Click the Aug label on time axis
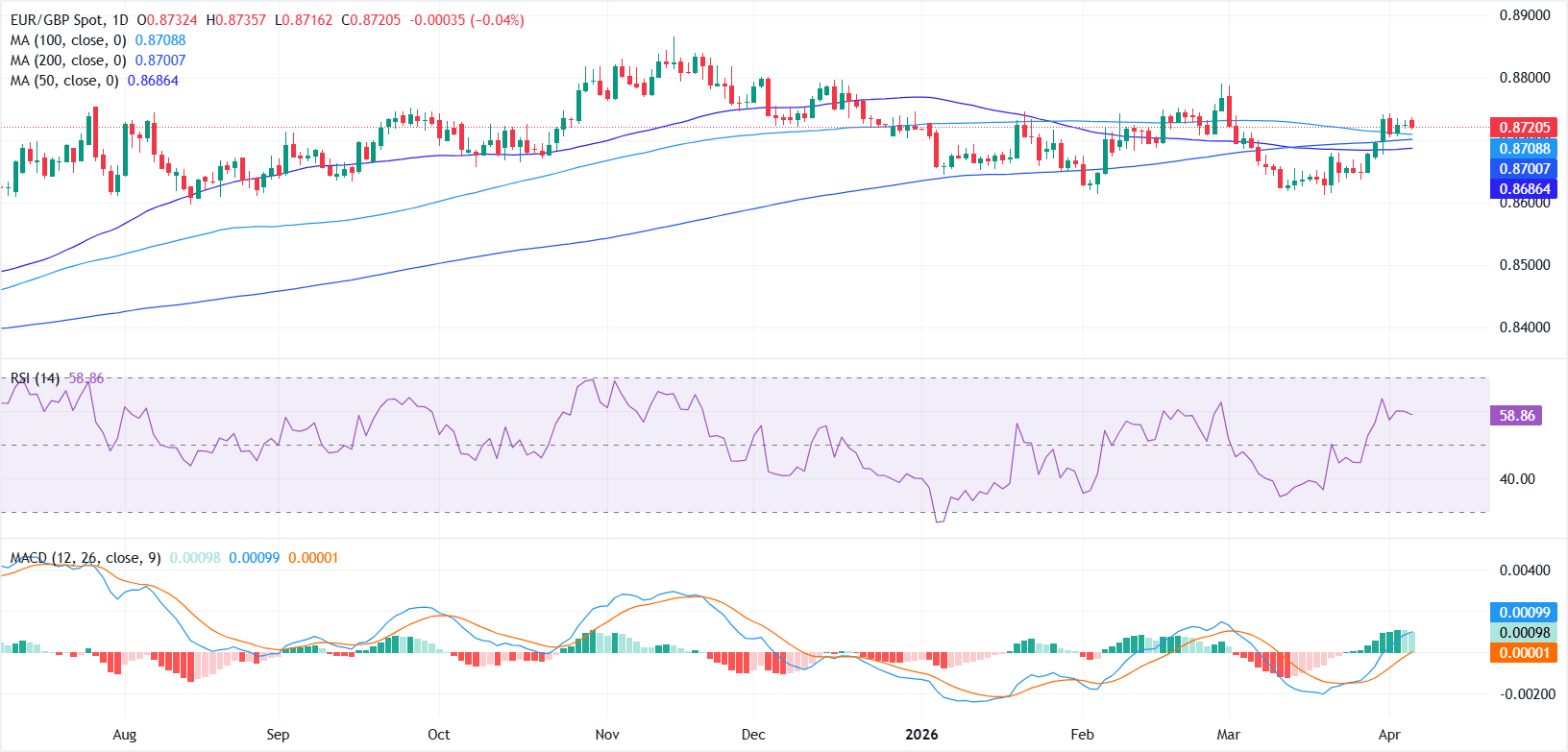 [x=125, y=735]
